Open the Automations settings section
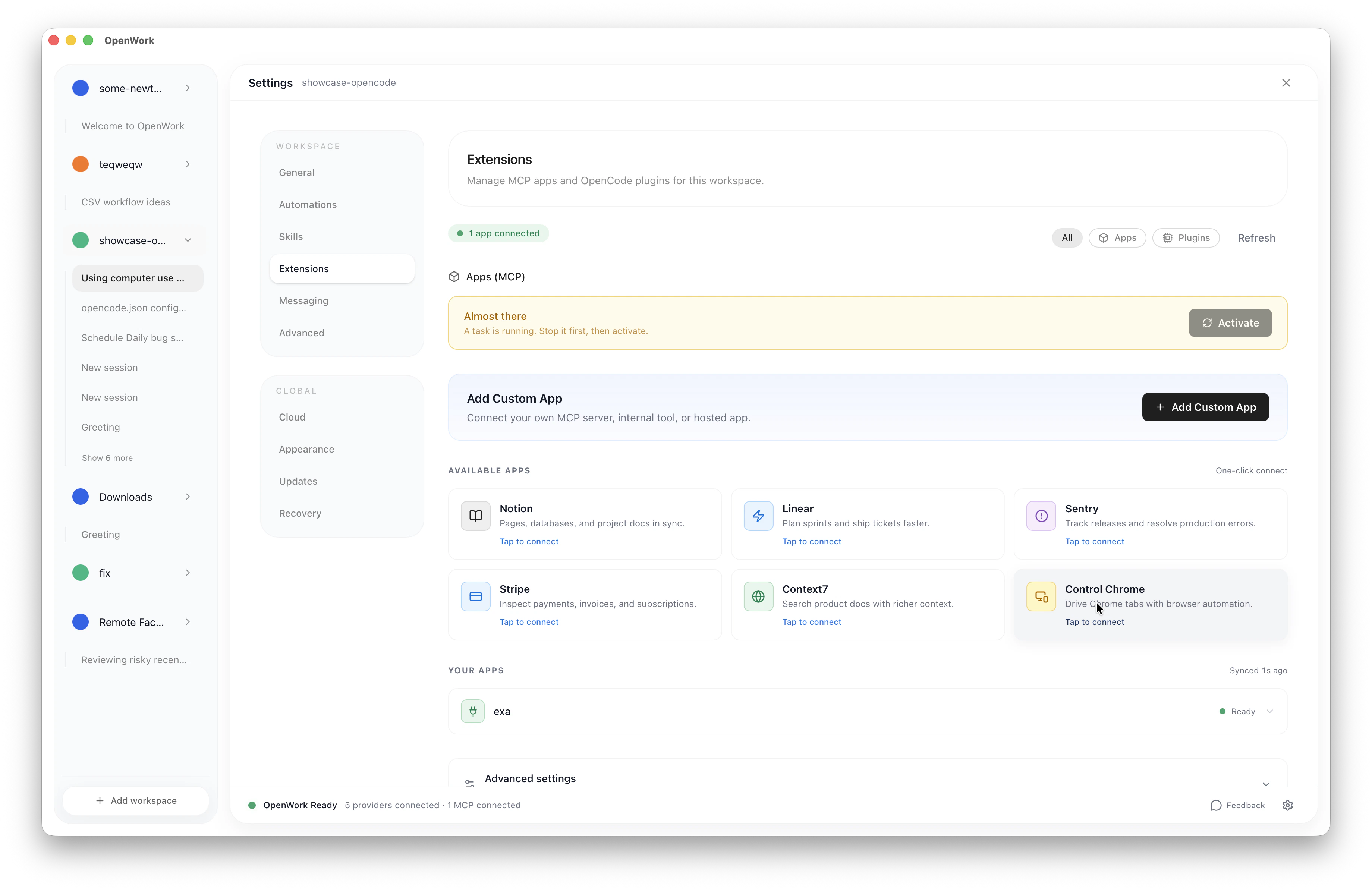Screen dimensions: 1372x891 pyautogui.click(x=308, y=205)
